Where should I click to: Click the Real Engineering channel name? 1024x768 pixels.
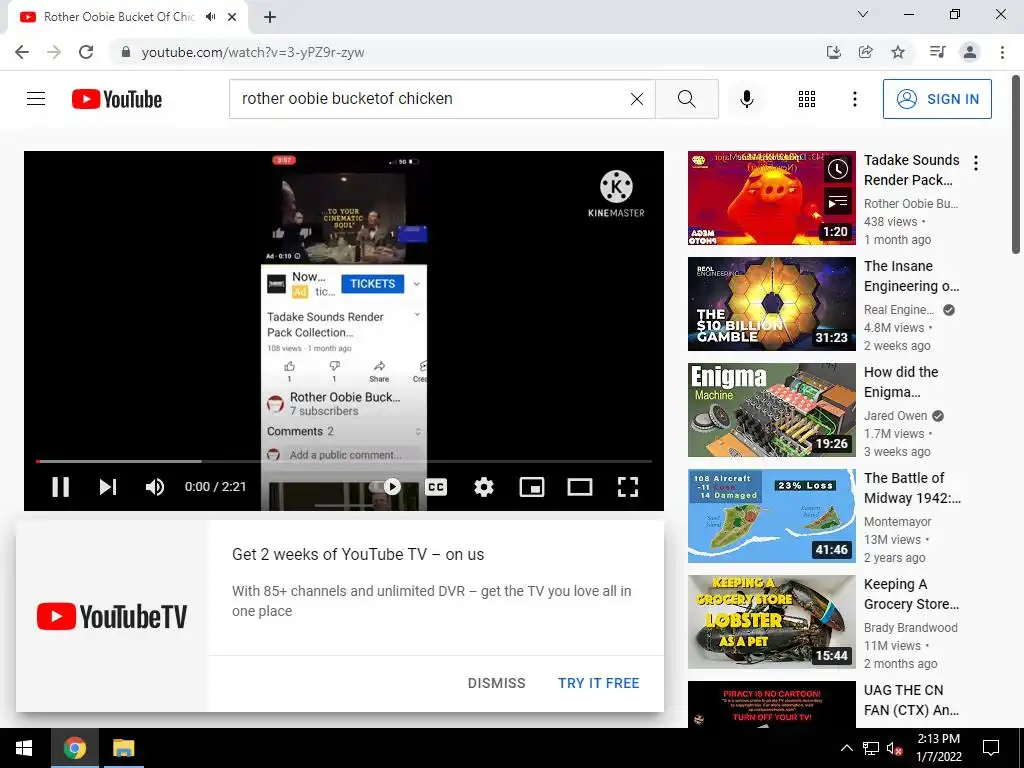[x=899, y=310]
